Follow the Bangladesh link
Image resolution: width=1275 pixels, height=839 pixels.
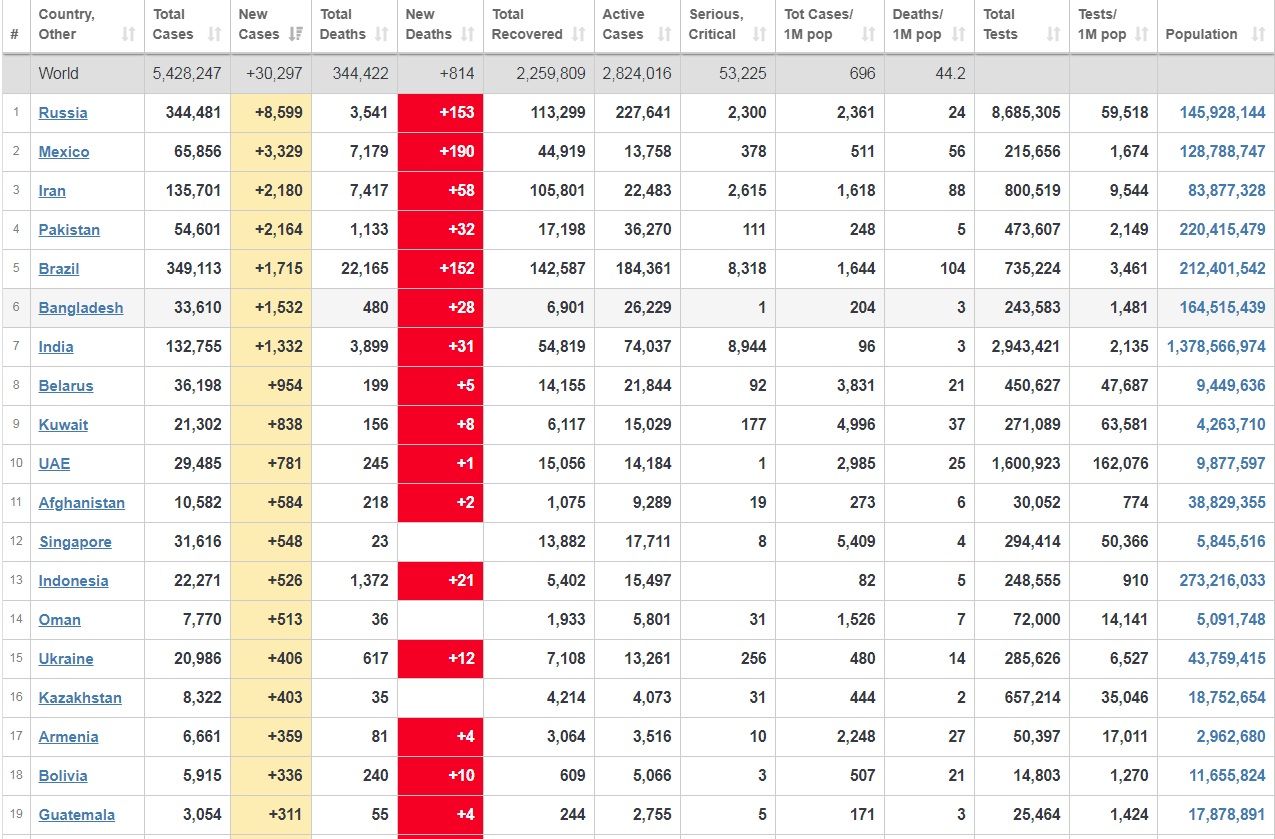pyautogui.click(x=81, y=308)
